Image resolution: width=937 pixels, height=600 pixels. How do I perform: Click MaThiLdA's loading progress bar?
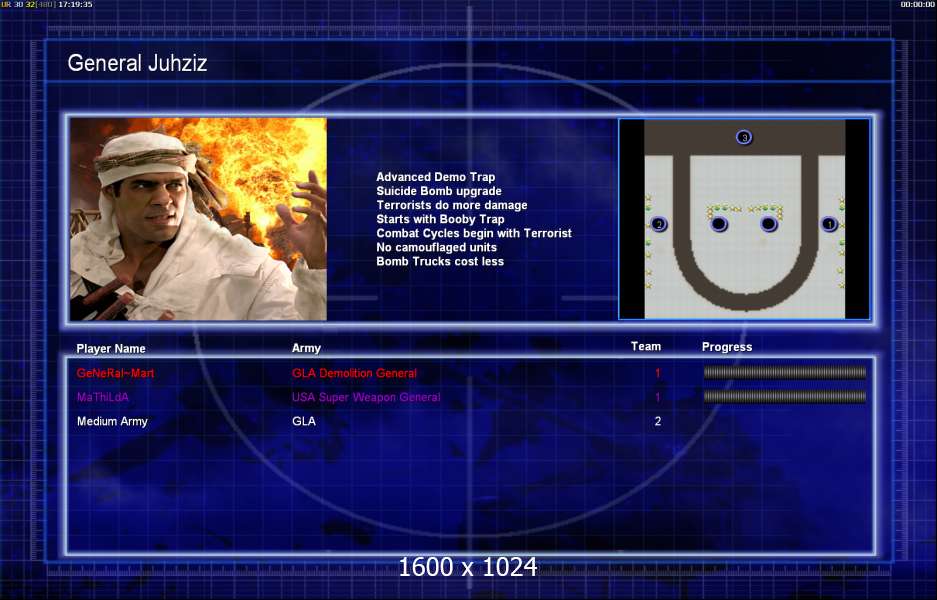click(x=784, y=397)
